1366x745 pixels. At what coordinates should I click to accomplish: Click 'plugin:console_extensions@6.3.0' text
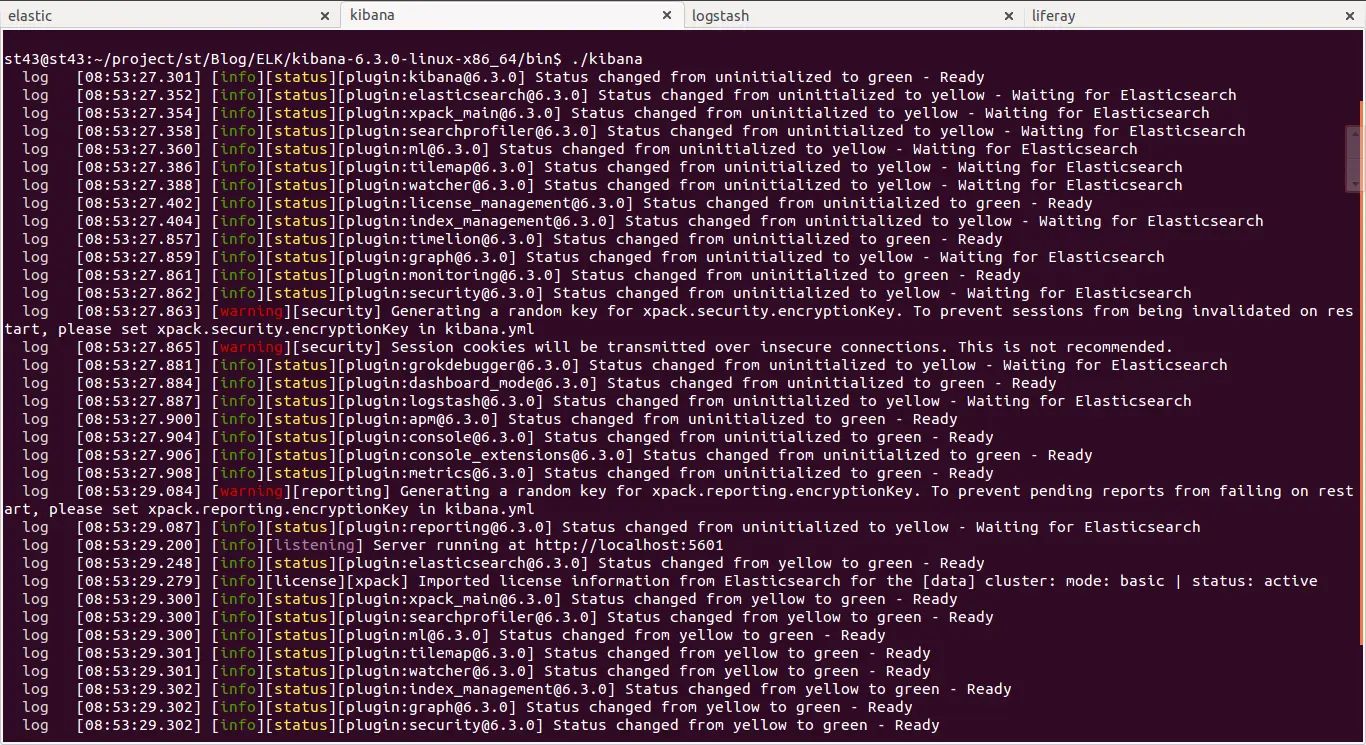pos(487,455)
